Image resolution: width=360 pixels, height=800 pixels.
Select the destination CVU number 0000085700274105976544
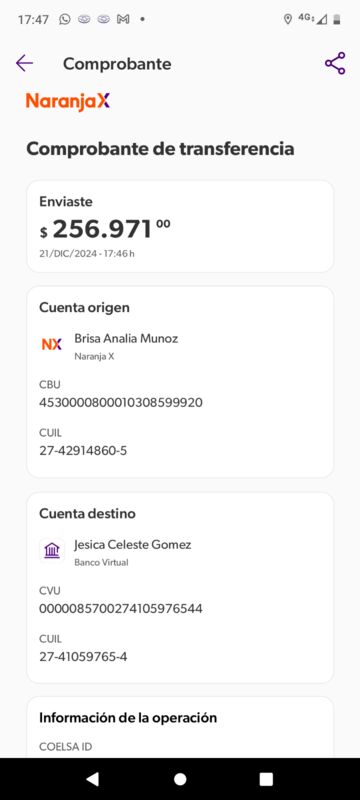coord(121,609)
